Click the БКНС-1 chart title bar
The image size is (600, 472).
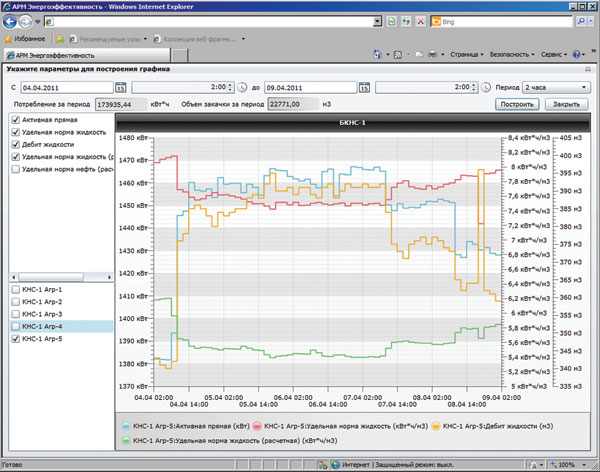point(352,123)
